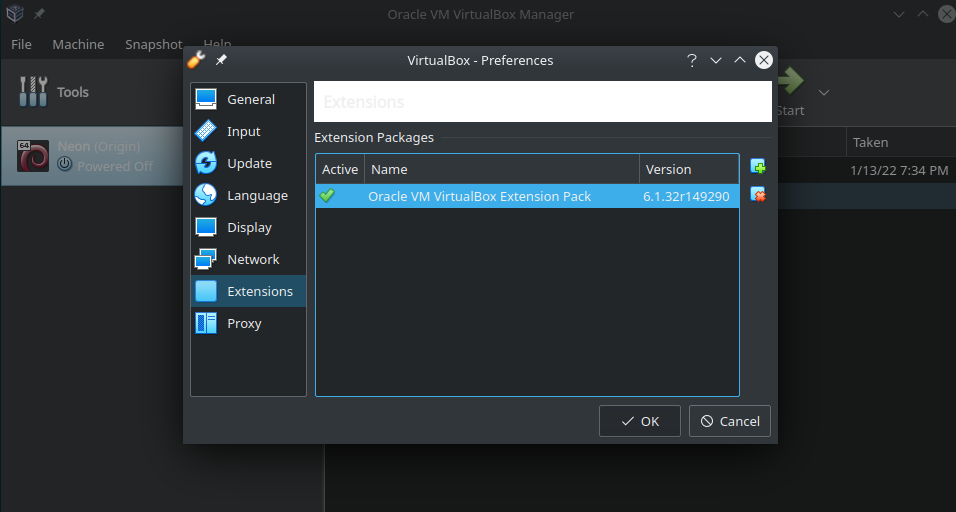Sort extensions by Version column
Viewport: 956px width, 512px height.
pyautogui.click(x=689, y=169)
